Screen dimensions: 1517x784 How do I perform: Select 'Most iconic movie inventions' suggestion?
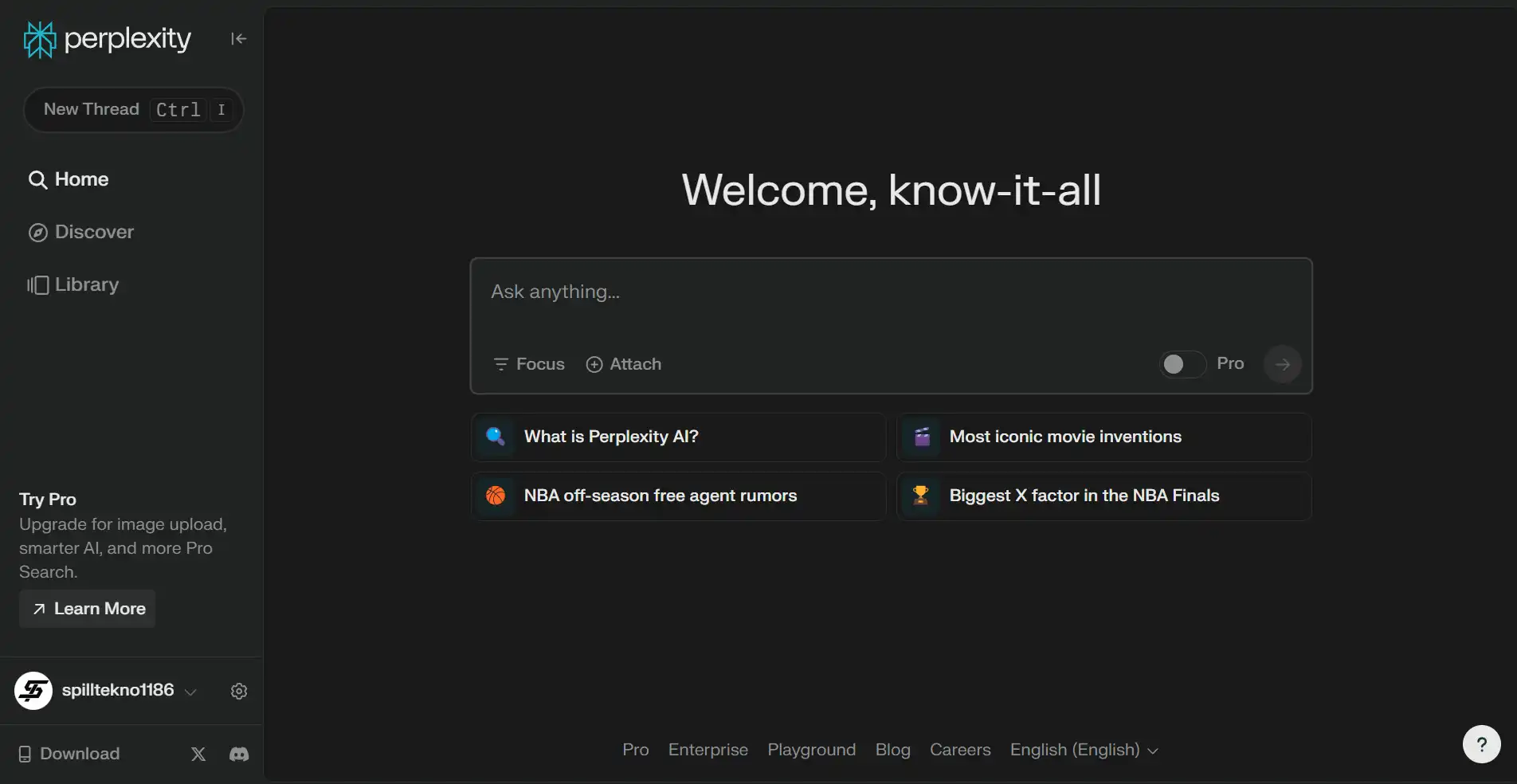pyautogui.click(x=1104, y=437)
